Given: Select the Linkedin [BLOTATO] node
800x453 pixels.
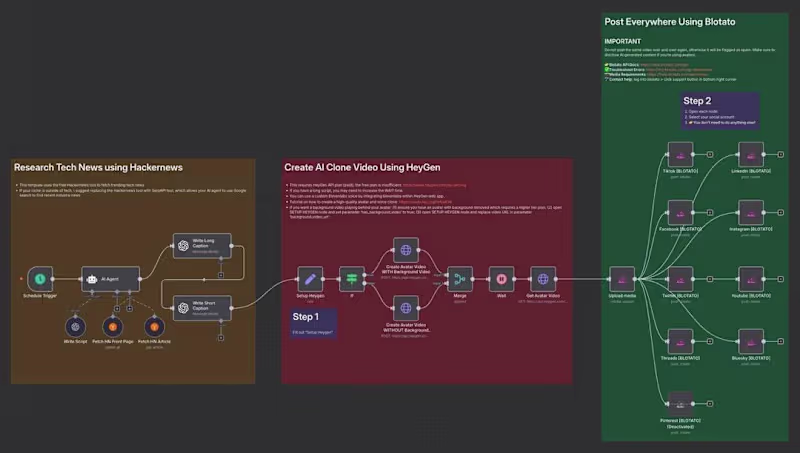Looking at the screenshot, I should 751,155.
